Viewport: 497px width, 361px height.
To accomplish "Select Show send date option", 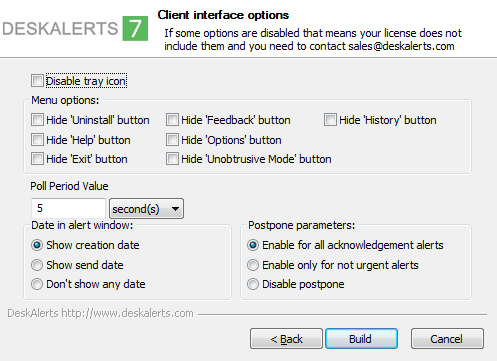I will [37, 265].
